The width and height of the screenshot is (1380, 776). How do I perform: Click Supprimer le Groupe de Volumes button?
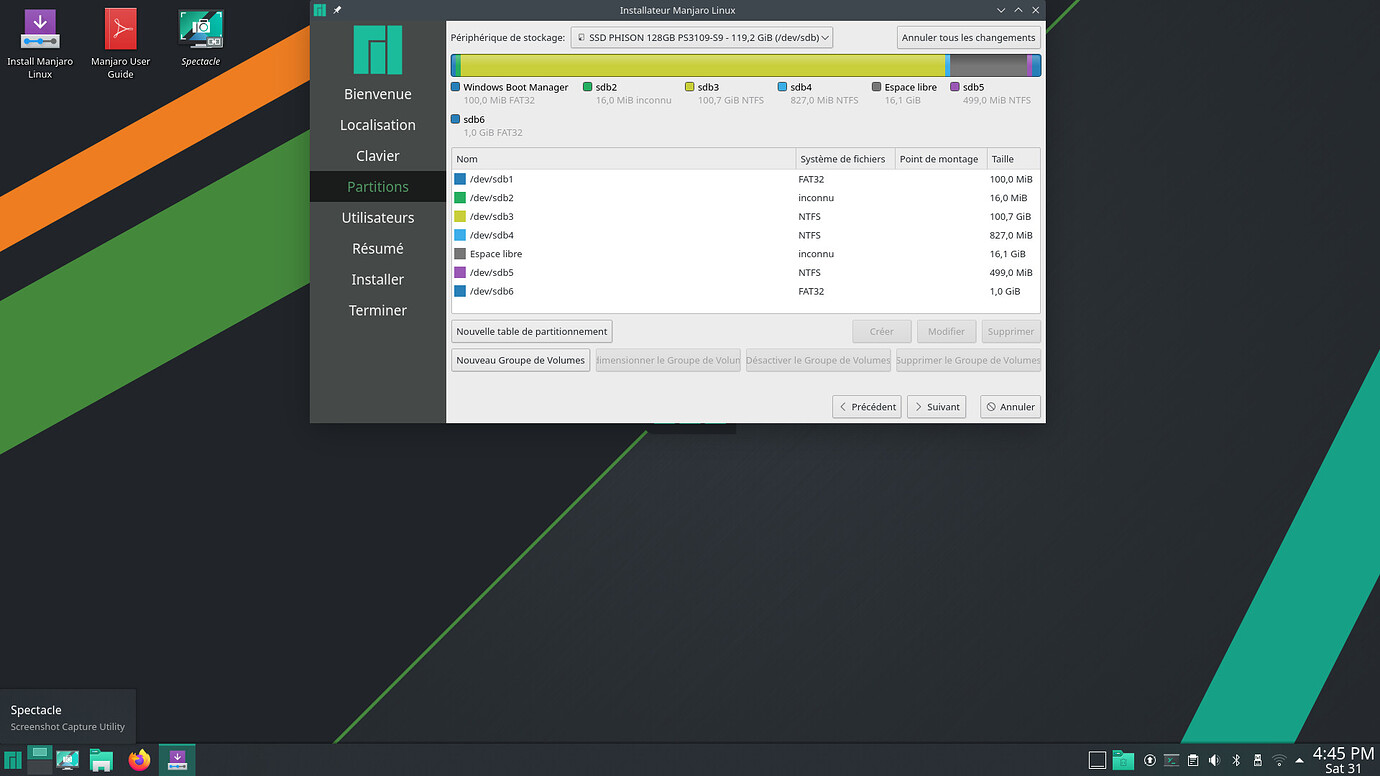968,360
